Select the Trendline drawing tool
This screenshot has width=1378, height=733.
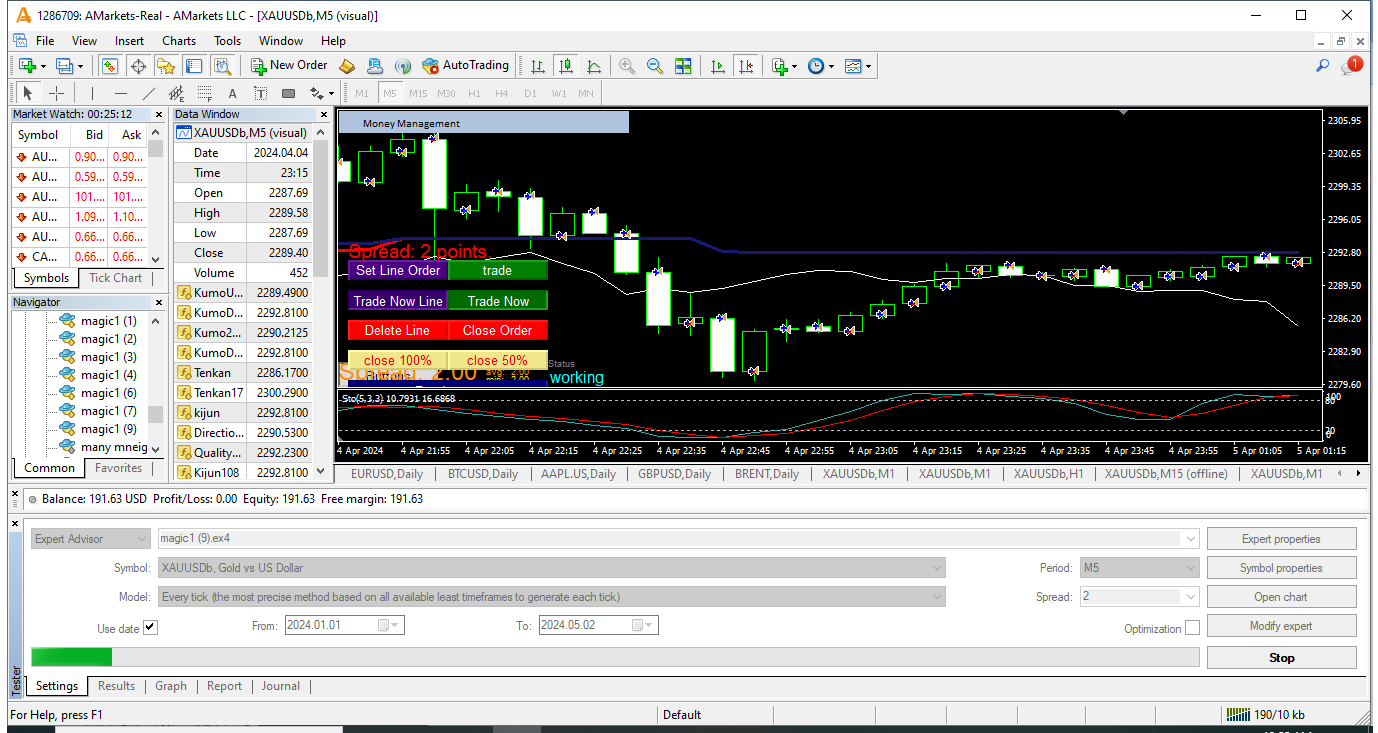pos(148,93)
